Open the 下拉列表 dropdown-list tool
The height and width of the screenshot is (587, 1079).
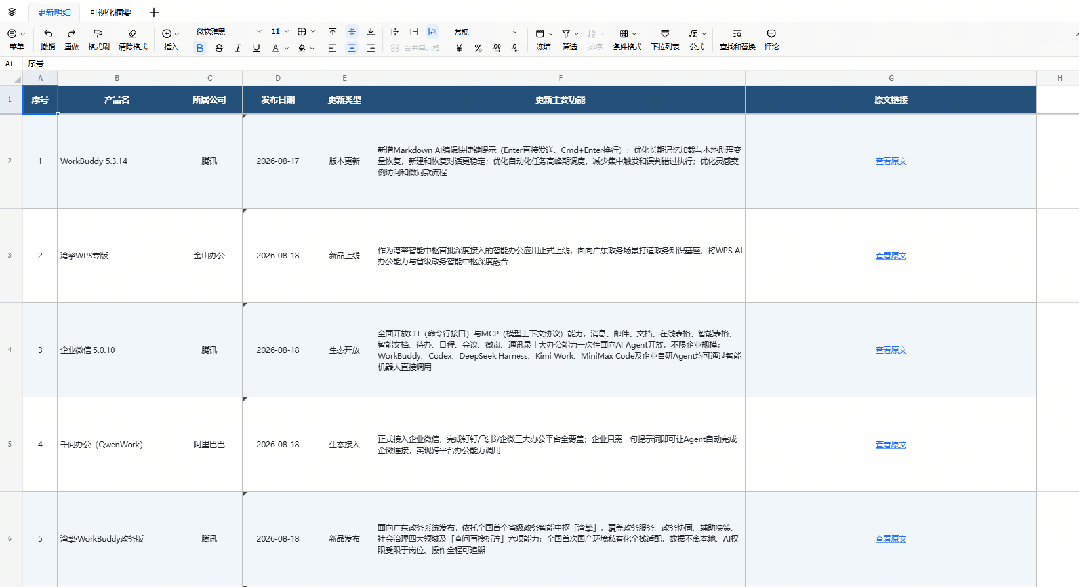[665, 39]
